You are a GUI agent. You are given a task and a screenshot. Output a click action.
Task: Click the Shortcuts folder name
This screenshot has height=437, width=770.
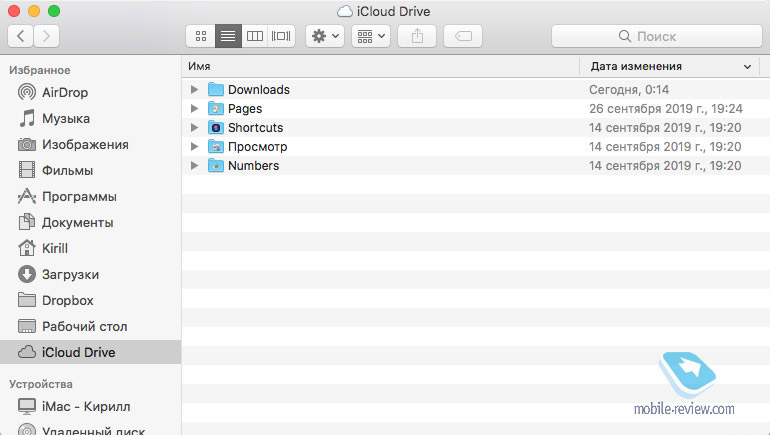tap(255, 128)
